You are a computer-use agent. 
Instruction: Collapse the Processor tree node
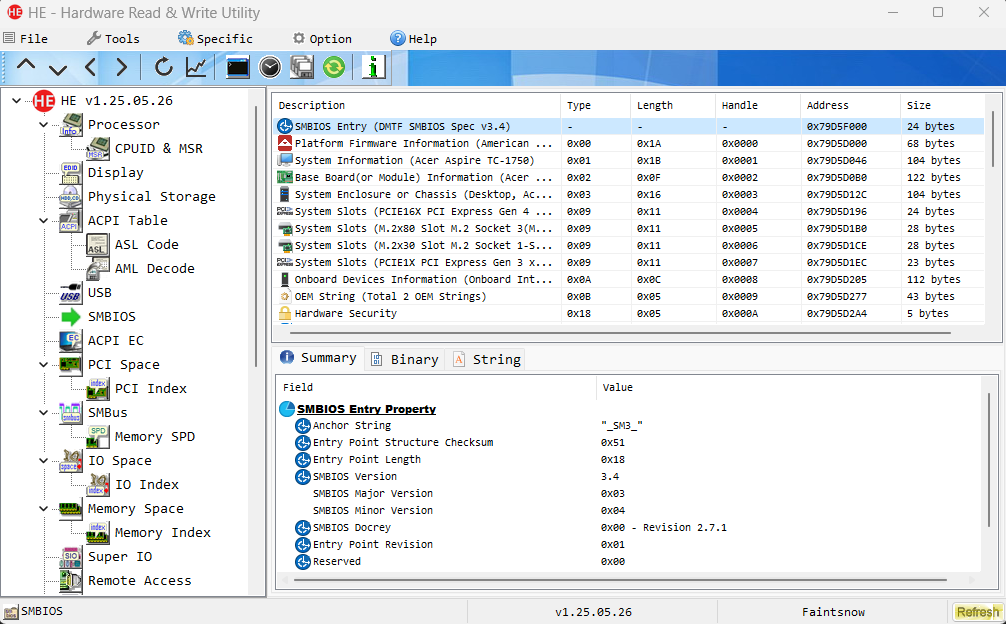coord(43,125)
